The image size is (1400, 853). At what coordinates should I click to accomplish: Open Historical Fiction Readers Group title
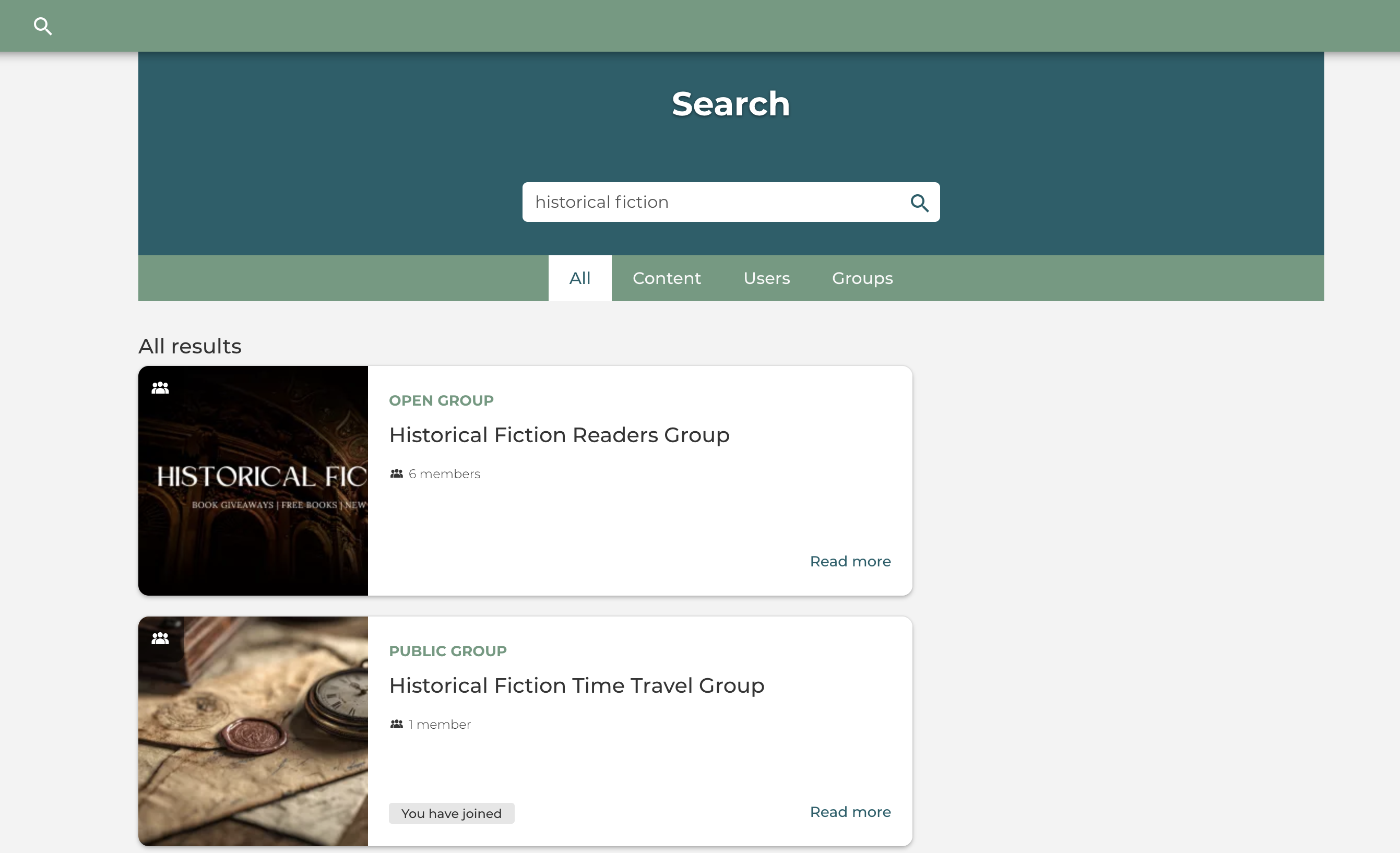(559, 435)
